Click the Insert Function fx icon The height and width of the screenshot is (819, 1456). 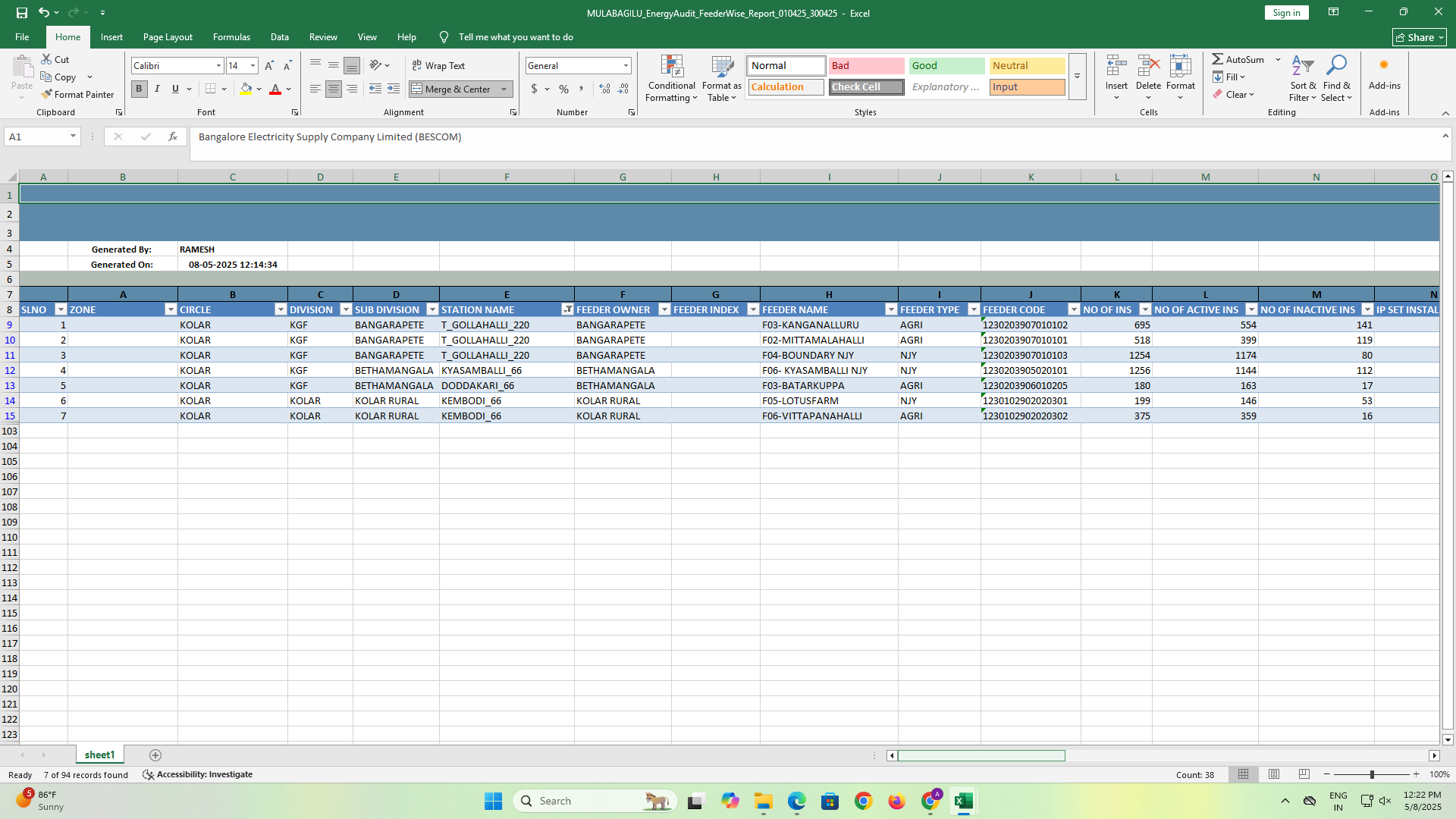[173, 136]
